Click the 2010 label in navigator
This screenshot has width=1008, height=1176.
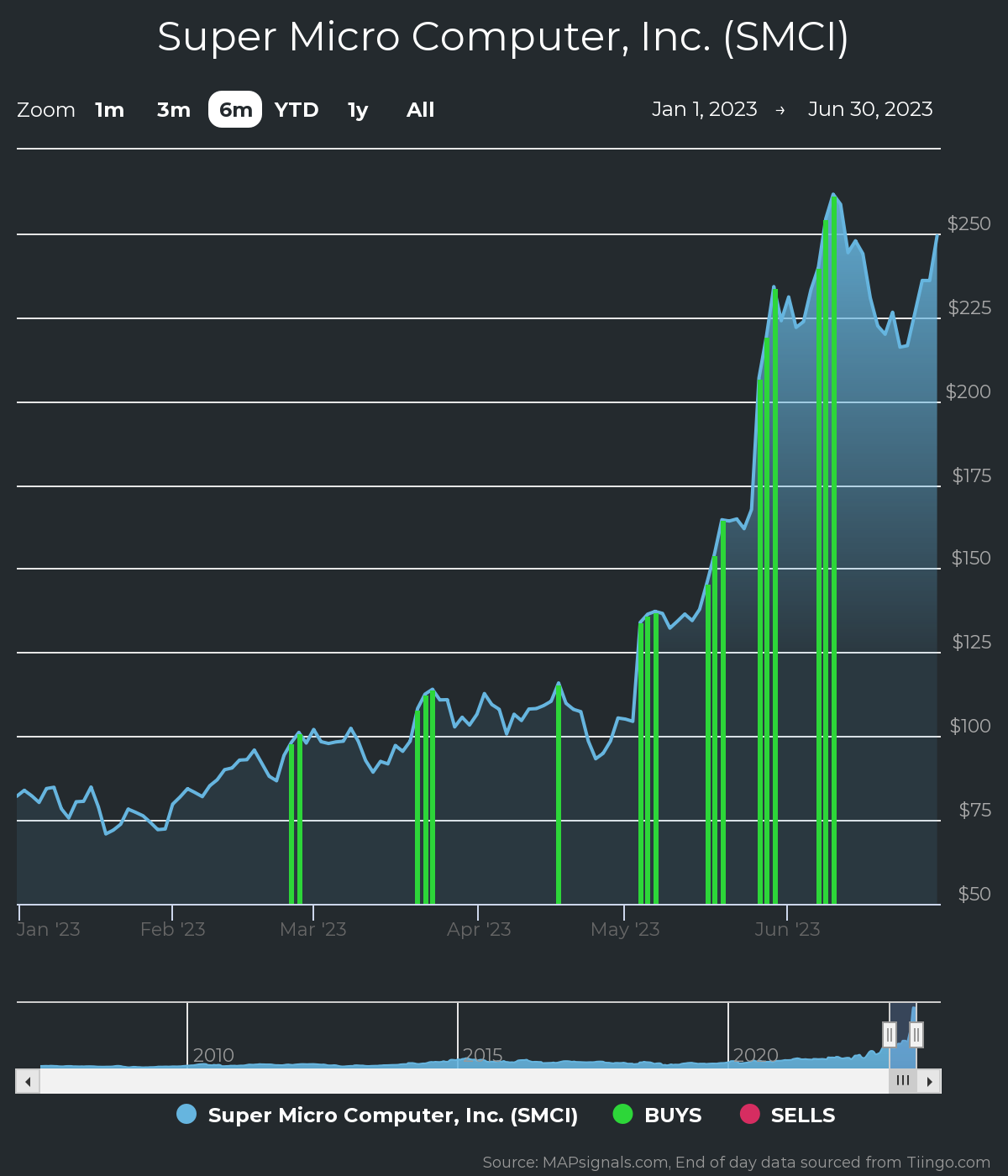[x=213, y=1055]
